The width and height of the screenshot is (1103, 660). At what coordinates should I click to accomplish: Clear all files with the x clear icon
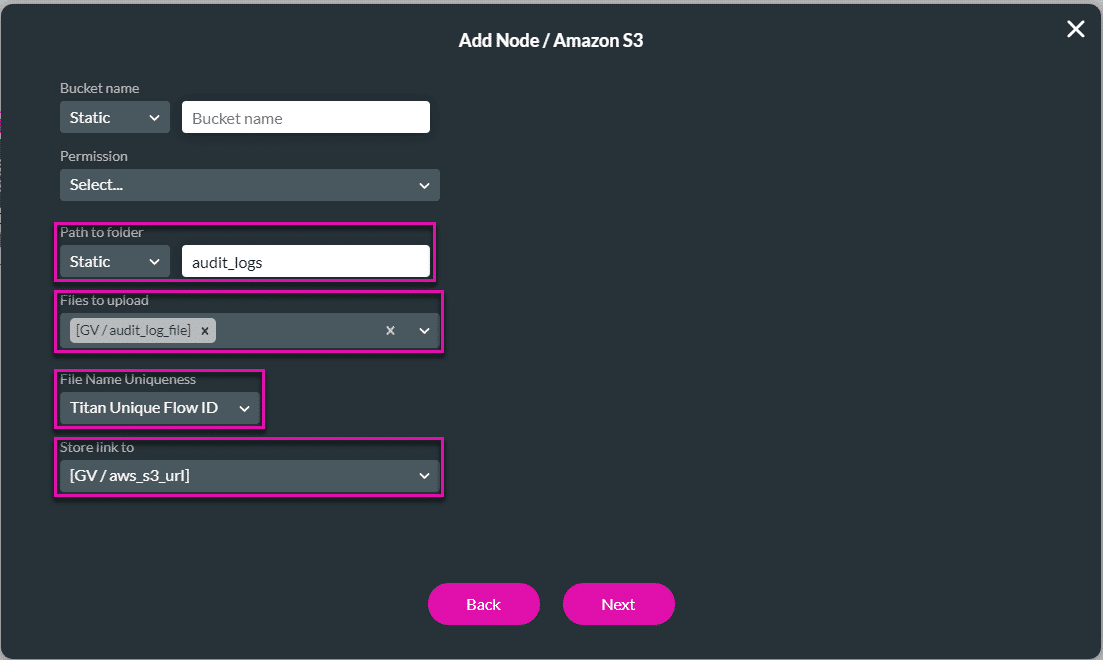pos(389,330)
